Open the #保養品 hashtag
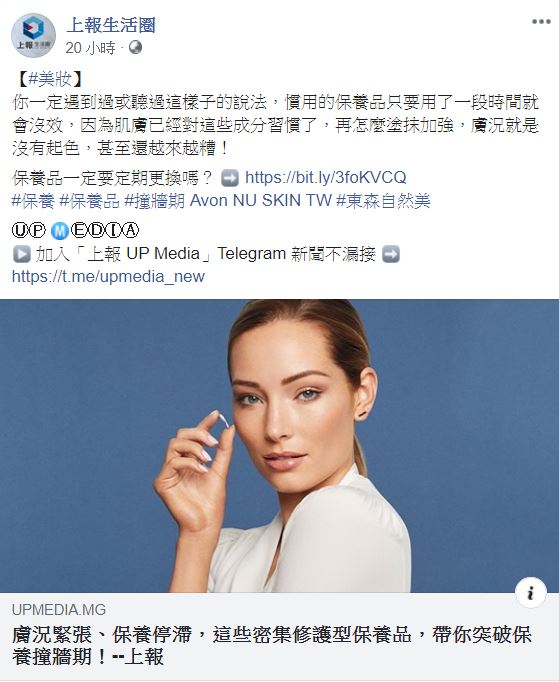The height and width of the screenshot is (682, 559). coord(89,201)
